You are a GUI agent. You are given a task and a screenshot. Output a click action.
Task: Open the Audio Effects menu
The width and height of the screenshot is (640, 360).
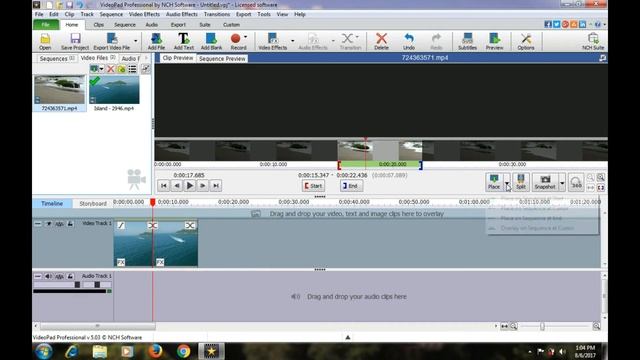tap(182, 14)
